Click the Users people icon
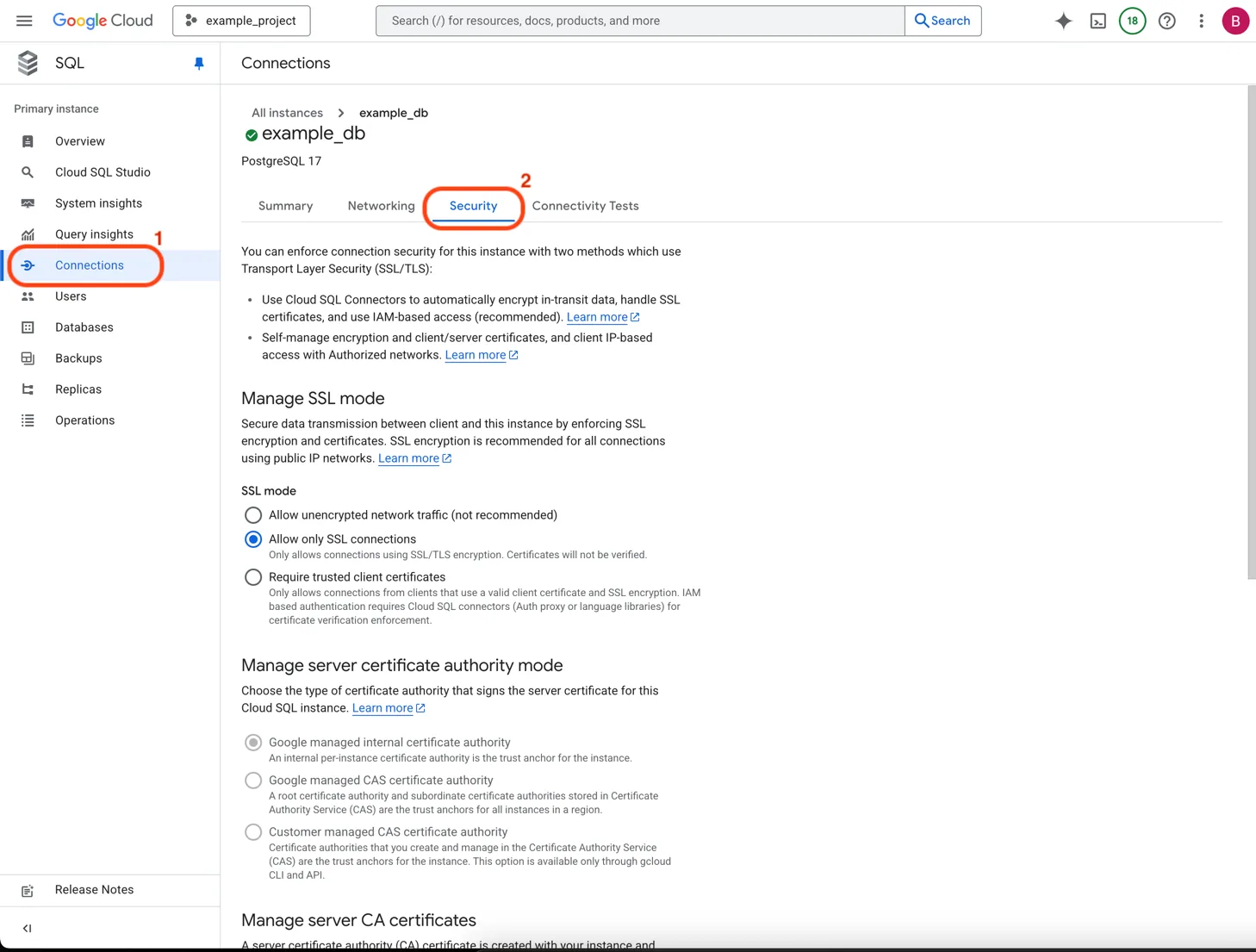1256x952 pixels. click(28, 296)
